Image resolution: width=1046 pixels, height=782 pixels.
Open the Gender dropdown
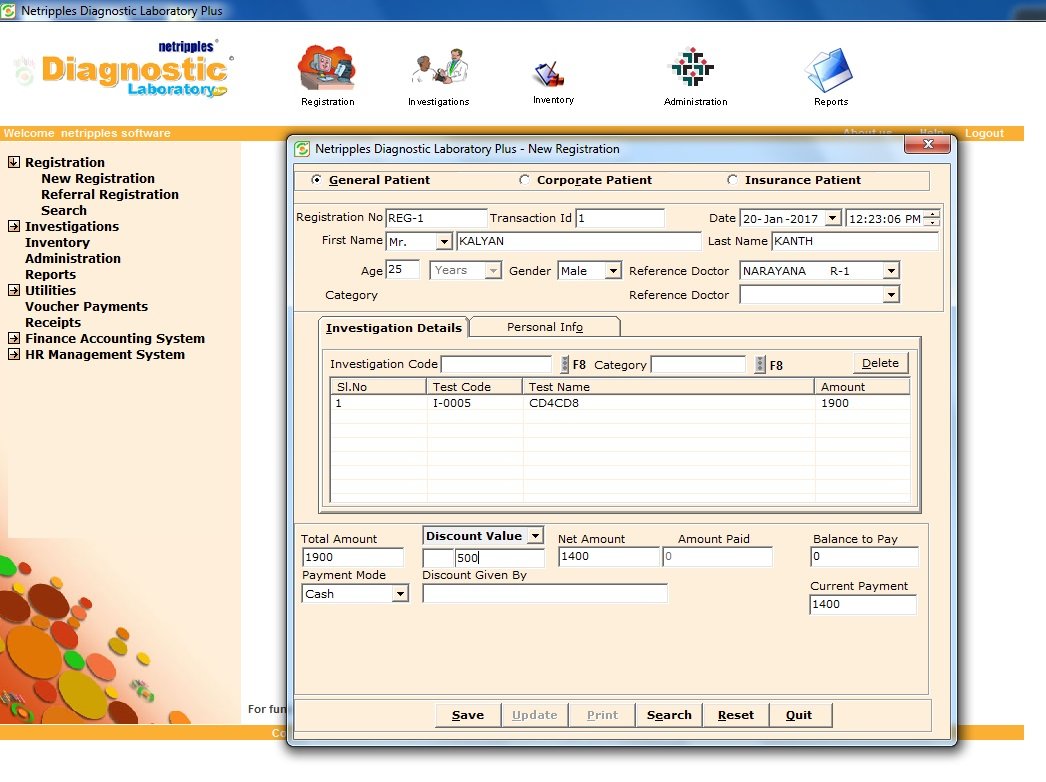click(612, 271)
